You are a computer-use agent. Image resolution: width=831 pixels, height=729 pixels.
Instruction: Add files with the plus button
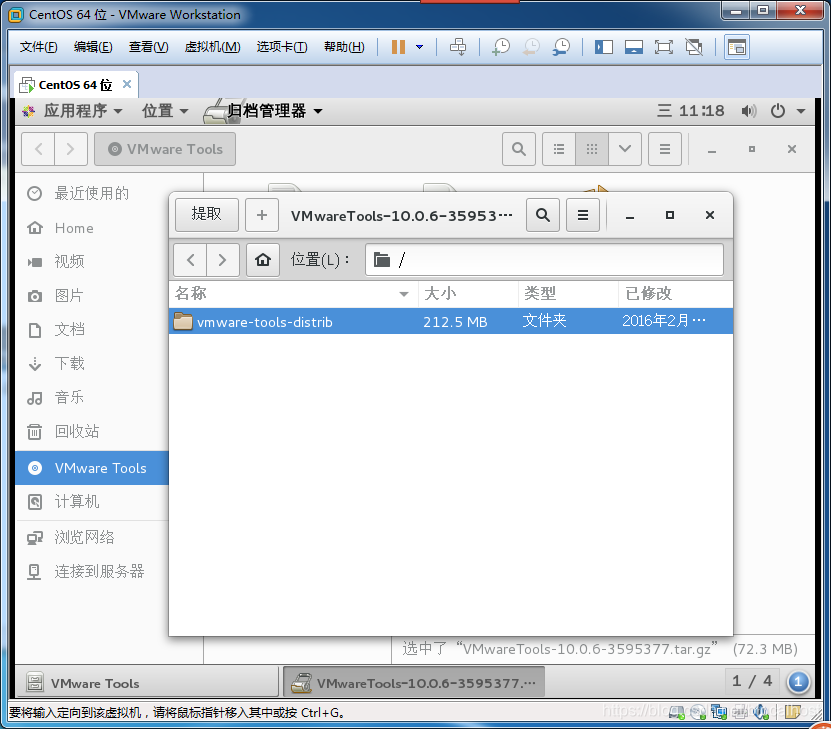pos(262,215)
